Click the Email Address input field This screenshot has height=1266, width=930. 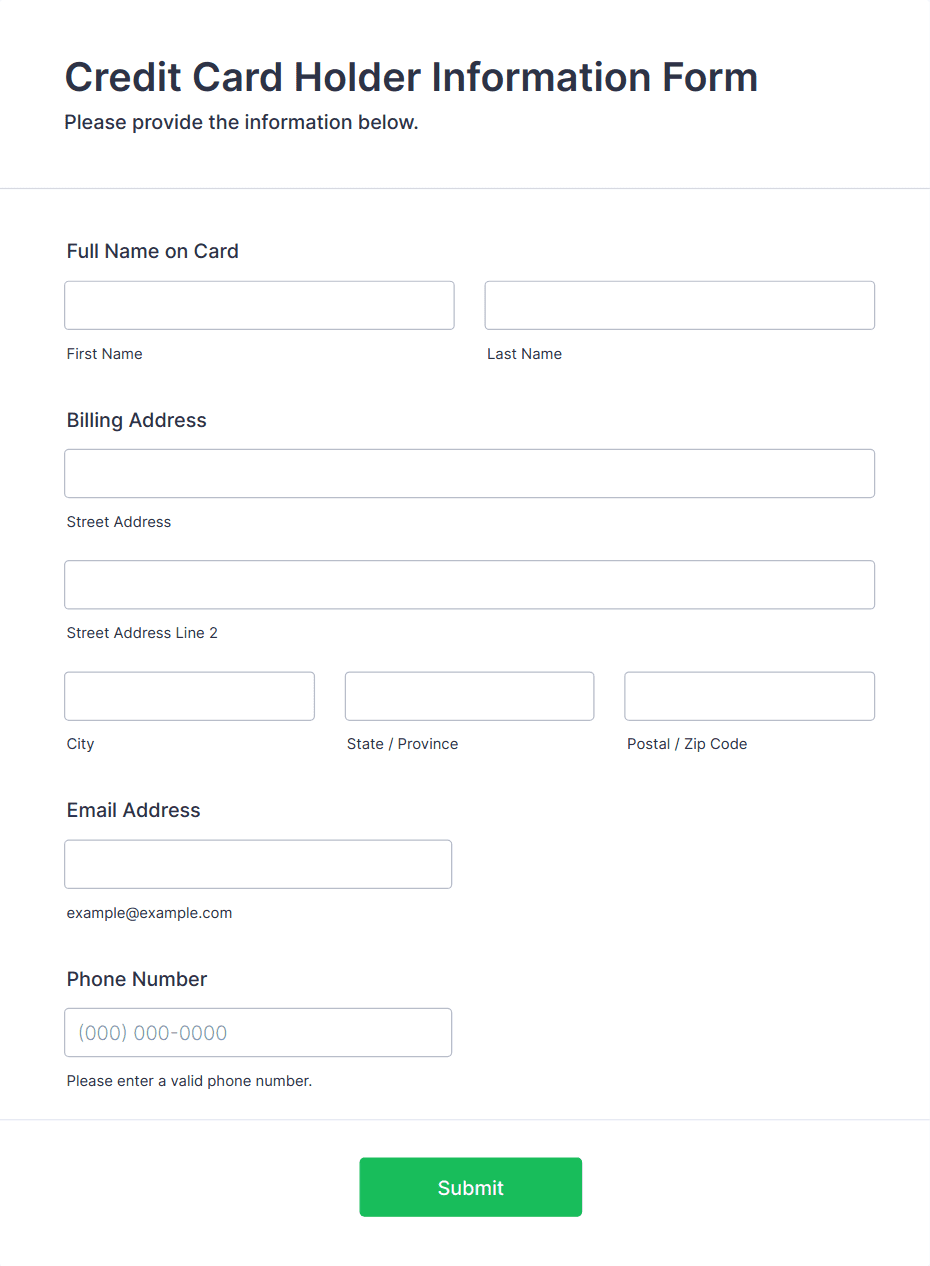coord(258,864)
